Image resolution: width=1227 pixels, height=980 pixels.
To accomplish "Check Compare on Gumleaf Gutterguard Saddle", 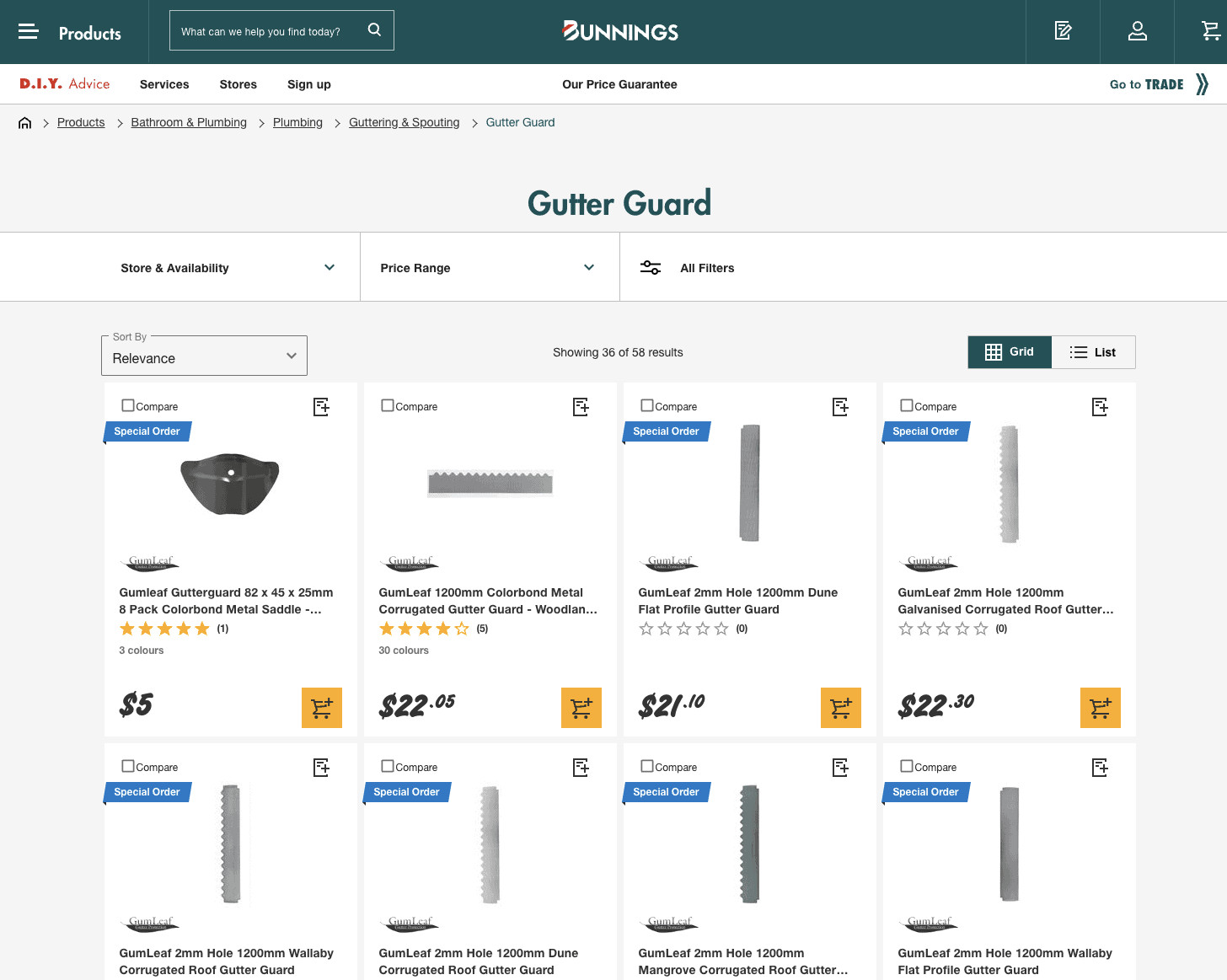I will 128,405.
